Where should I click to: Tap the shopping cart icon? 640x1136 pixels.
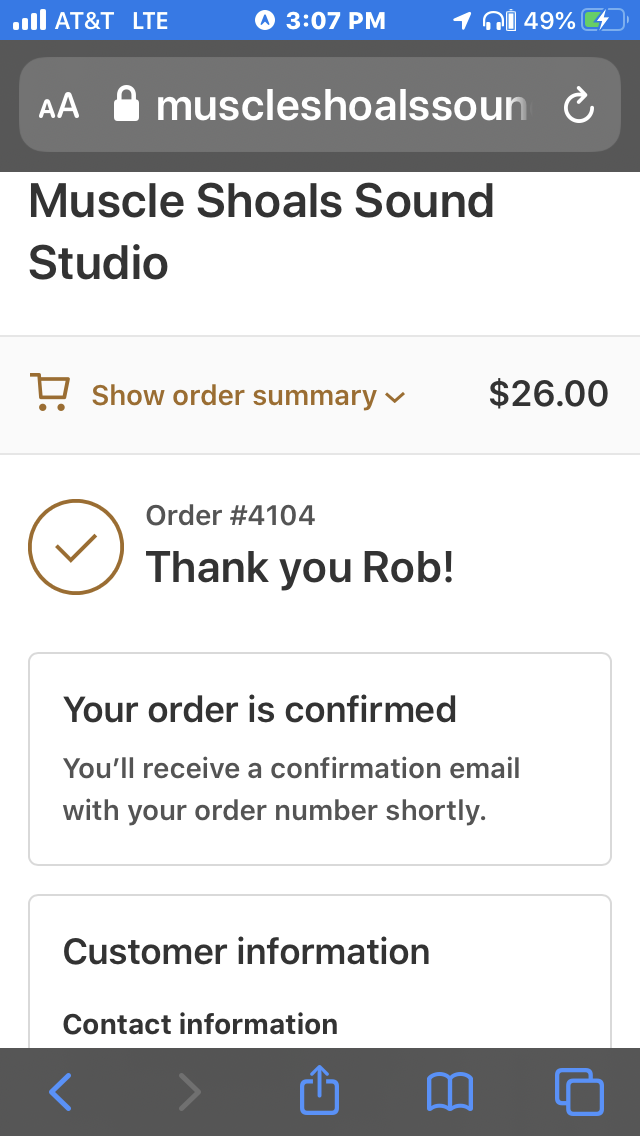(x=49, y=392)
